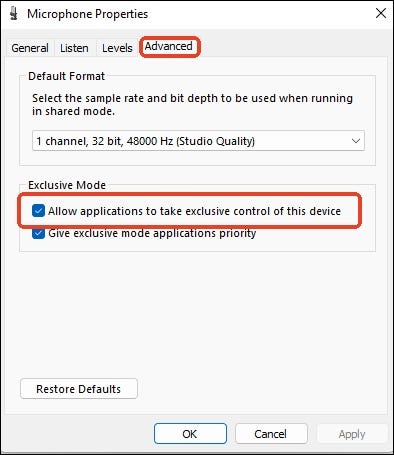Click the 'Give exclusive mode applications priority' label
Viewport: 394px width, 455px height.
(x=152, y=233)
